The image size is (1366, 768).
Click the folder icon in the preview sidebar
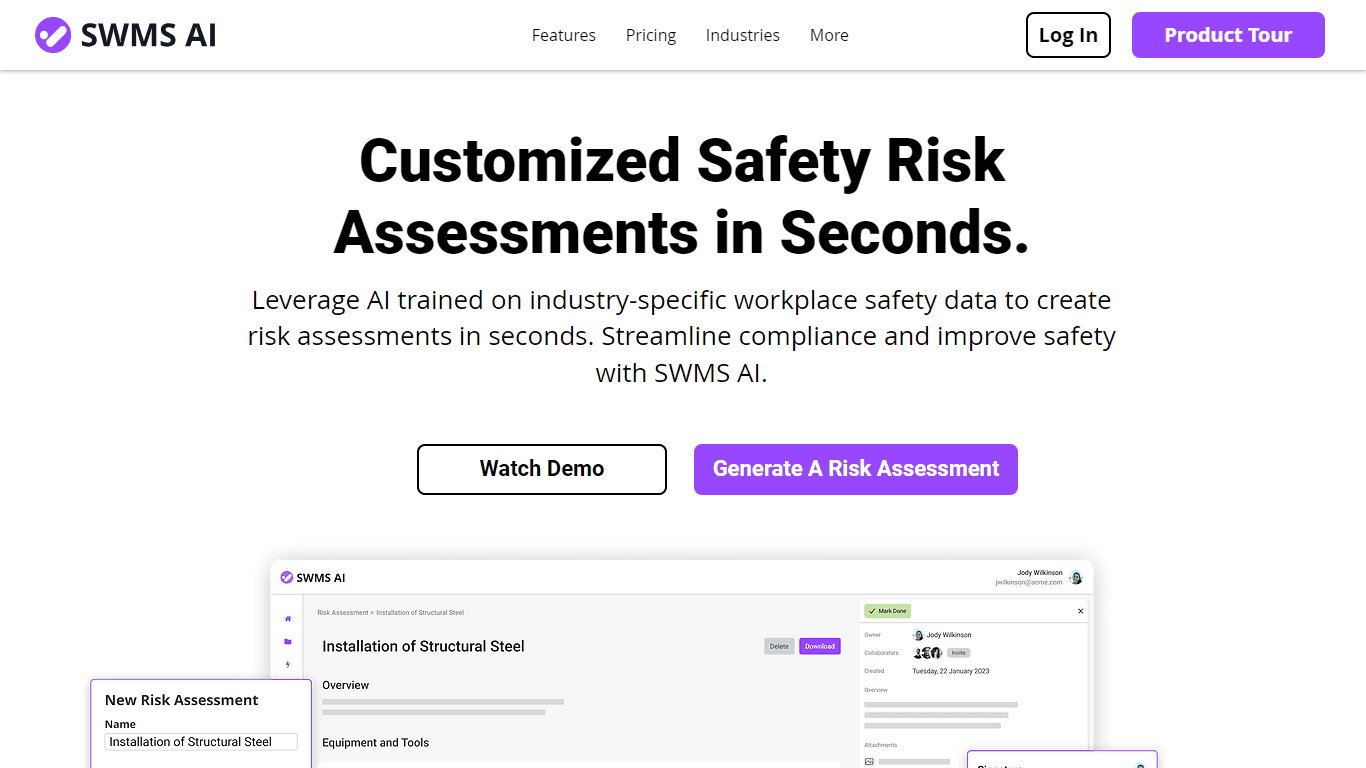click(288, 642)
